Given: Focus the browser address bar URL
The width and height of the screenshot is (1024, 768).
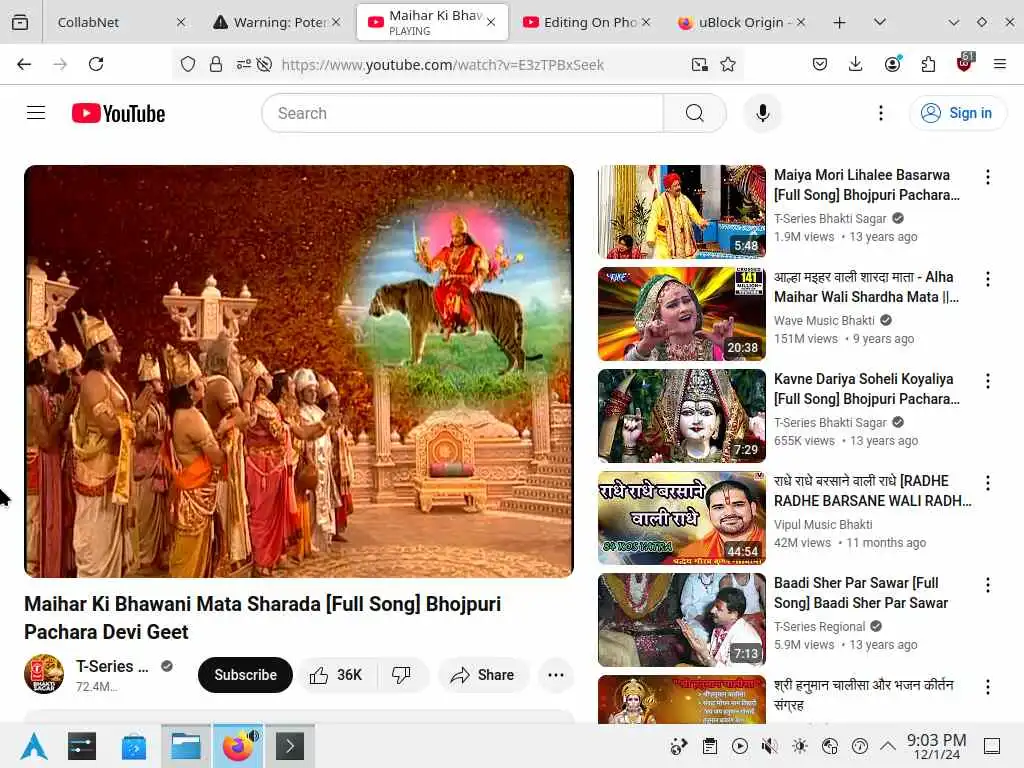Looking at the screenshot, I should pos(442,65).
